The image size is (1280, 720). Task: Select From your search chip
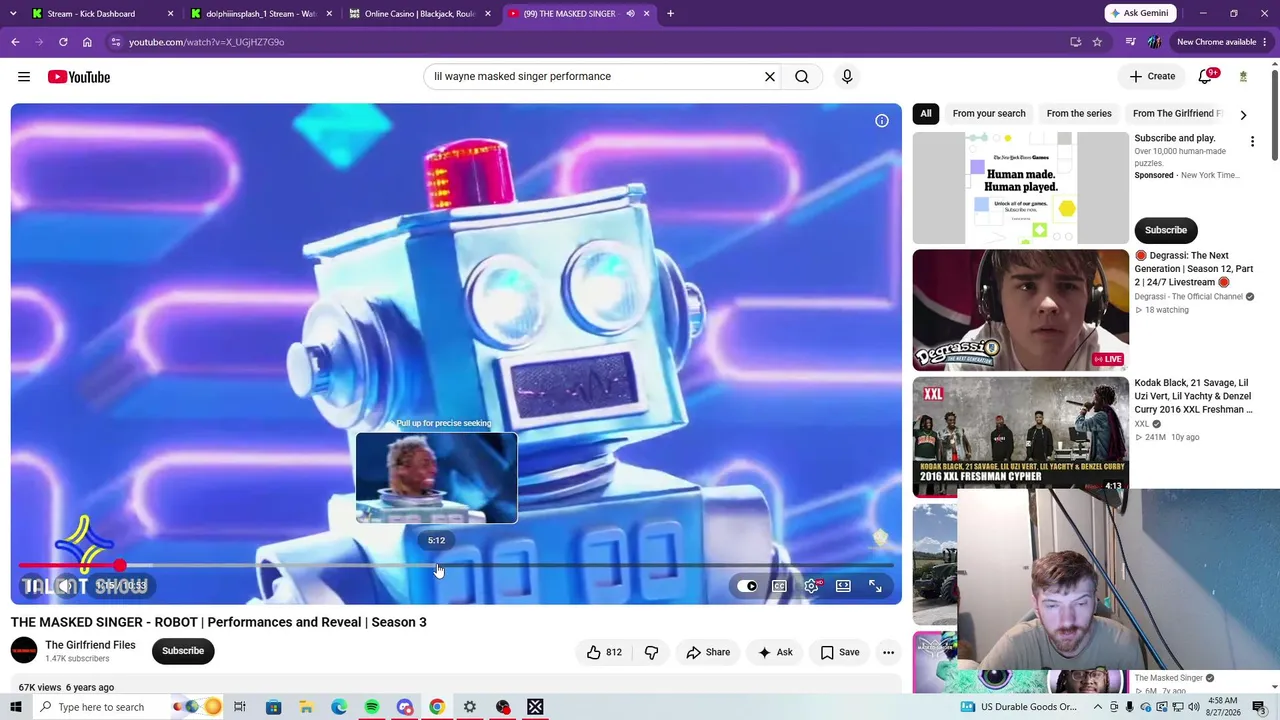(x=989, y=114)
